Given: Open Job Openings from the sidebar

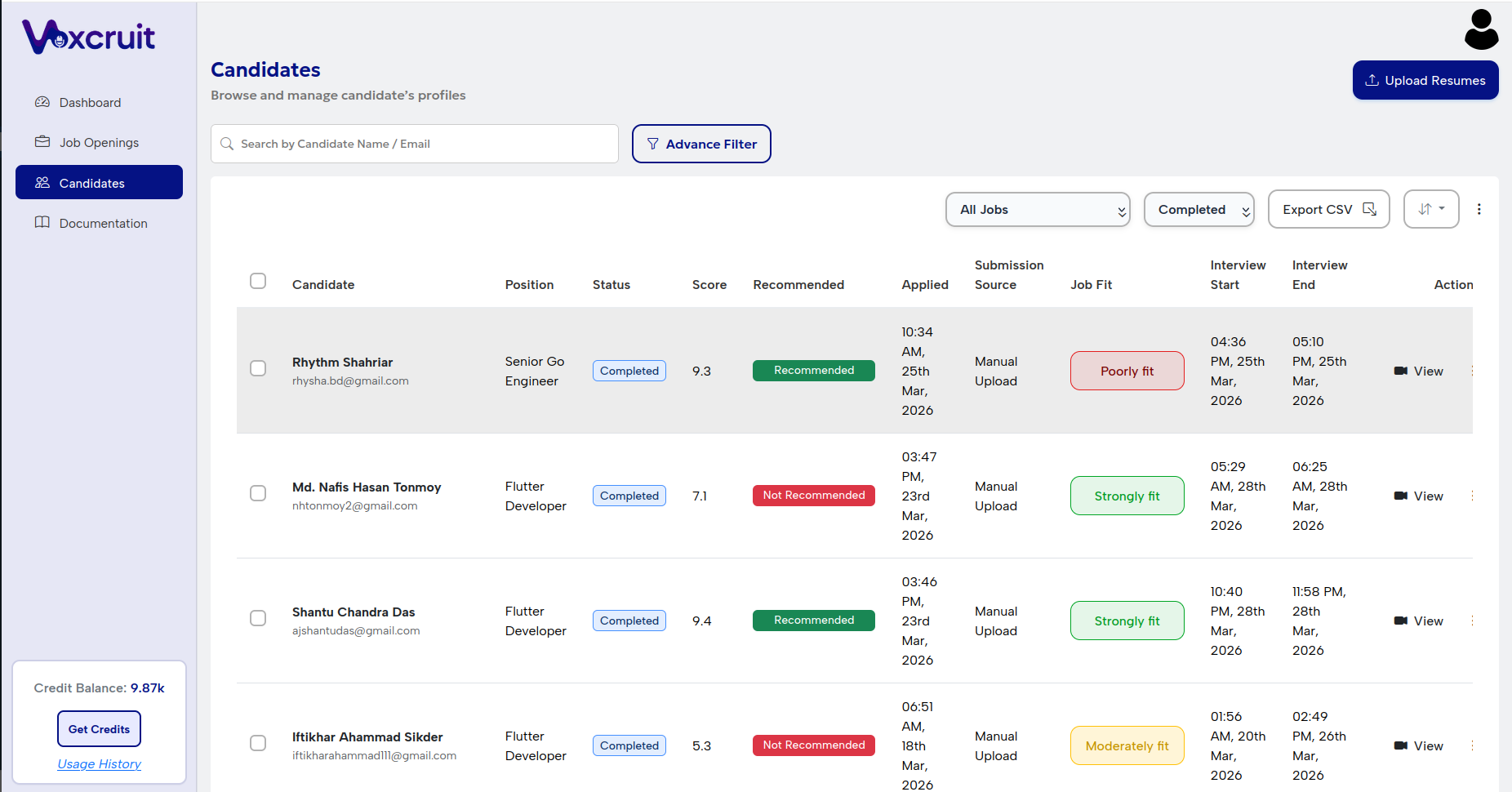Looking at the screenshot, I should pyautogui.click(x=99, y=143).
